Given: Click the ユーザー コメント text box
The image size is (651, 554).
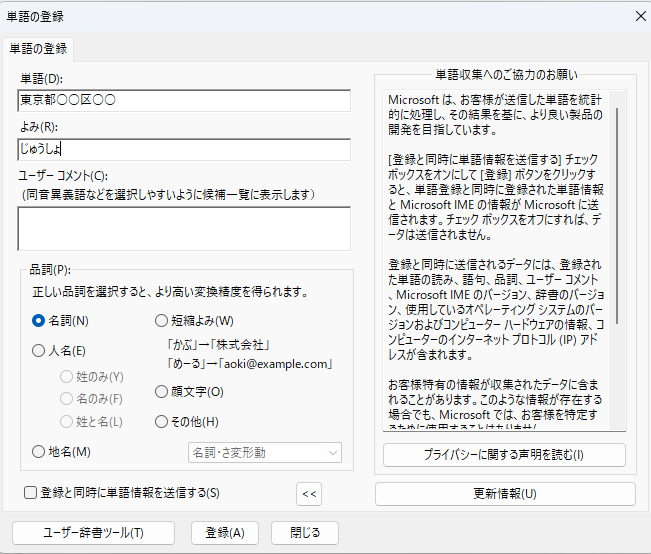Looking at the screenshot, I should click(x=184, y=228).
